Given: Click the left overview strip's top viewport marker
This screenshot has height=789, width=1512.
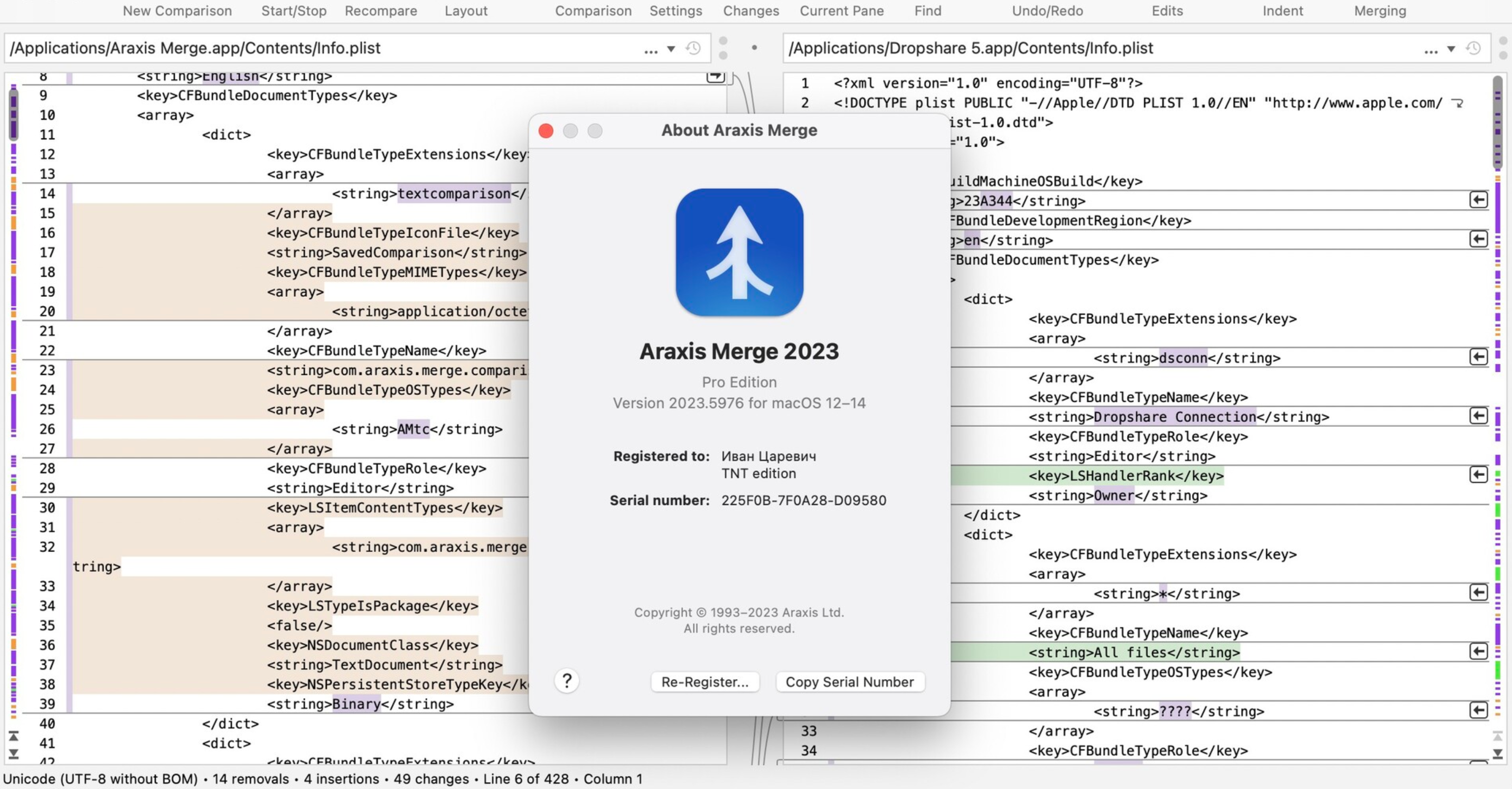Looking at the screenshot, I should [x=14, y=116].
